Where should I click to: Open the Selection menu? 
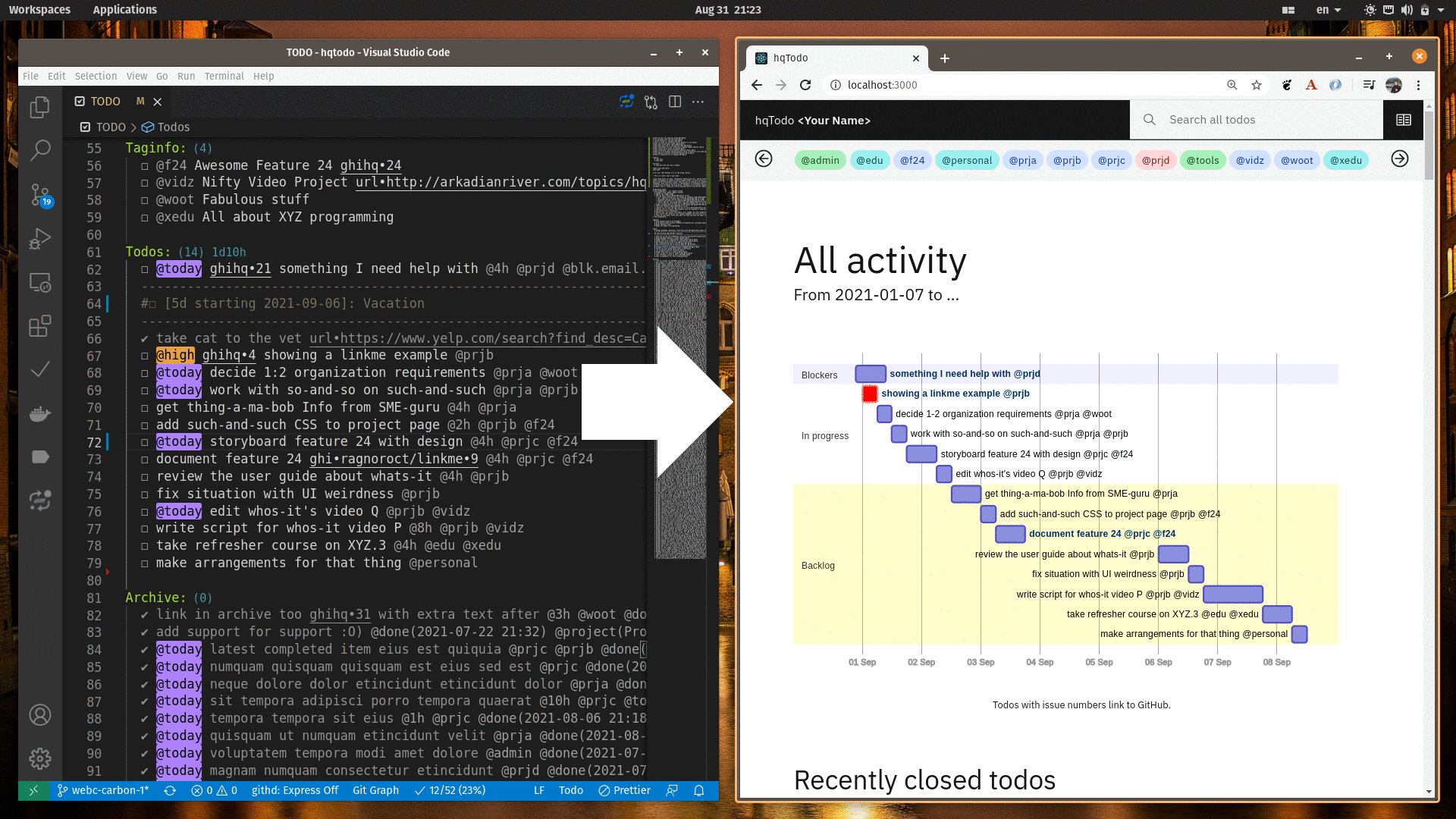point(96,76)
